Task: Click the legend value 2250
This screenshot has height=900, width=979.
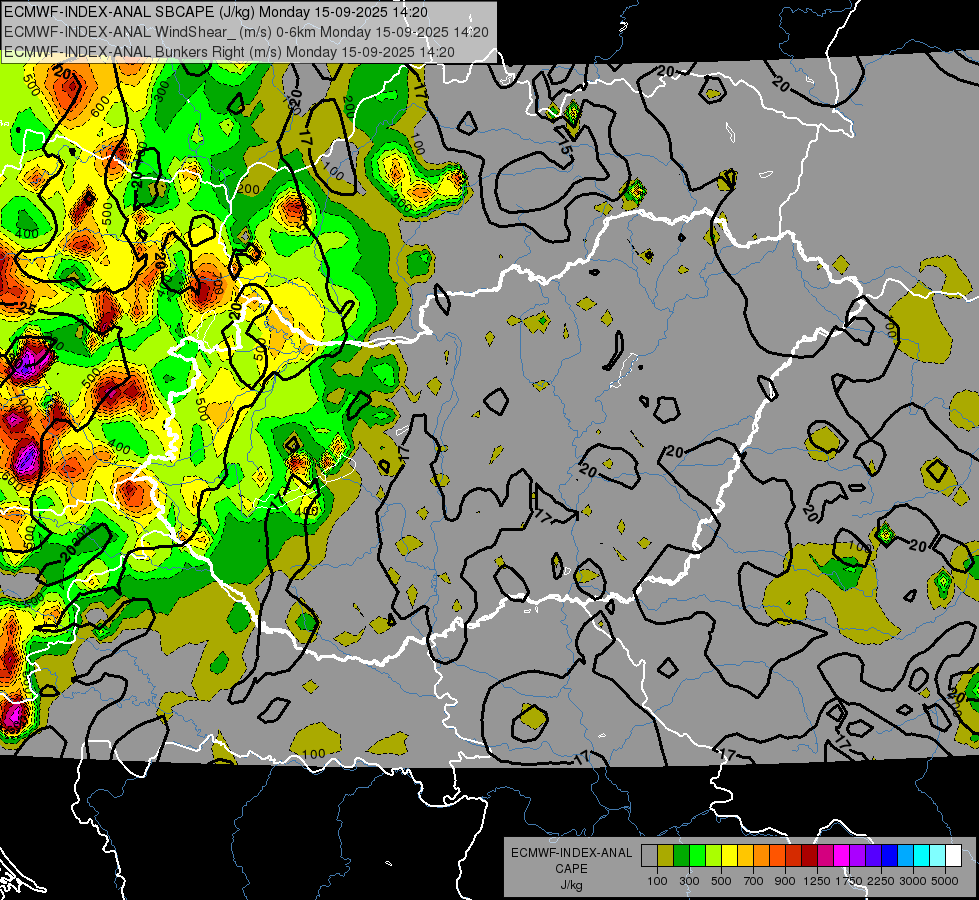Action: click(x=882, y=881)
